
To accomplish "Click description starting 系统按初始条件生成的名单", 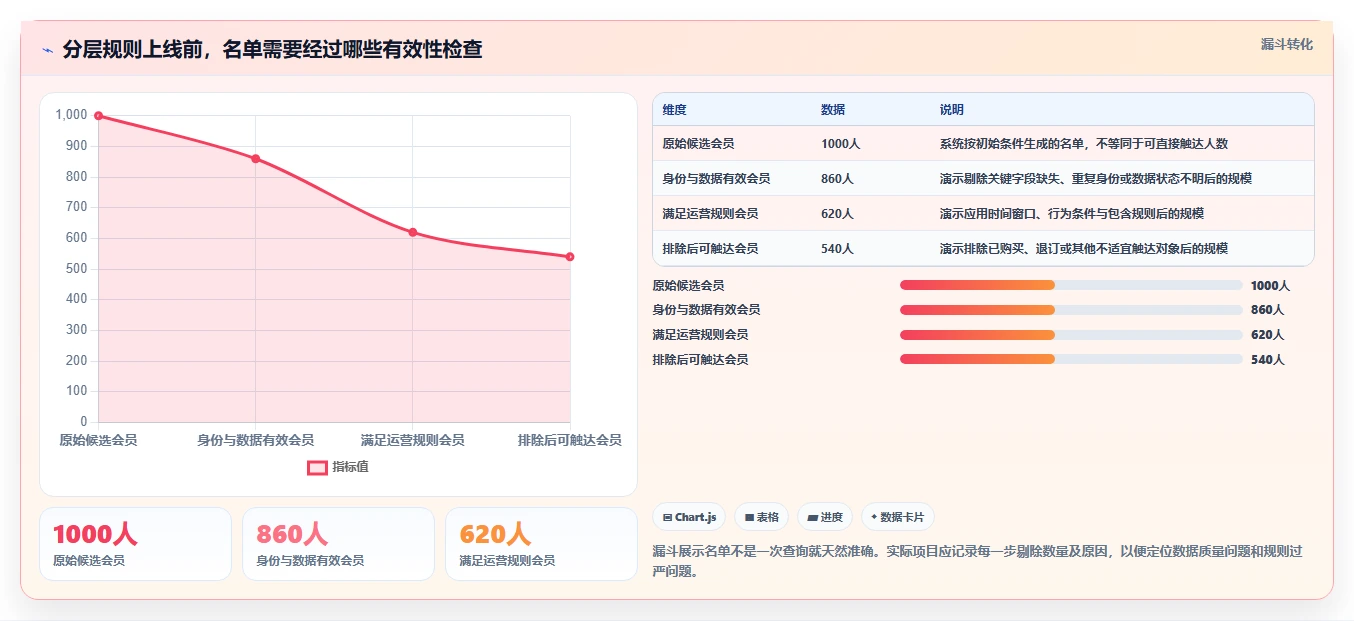I will [x=1083, y=144].
